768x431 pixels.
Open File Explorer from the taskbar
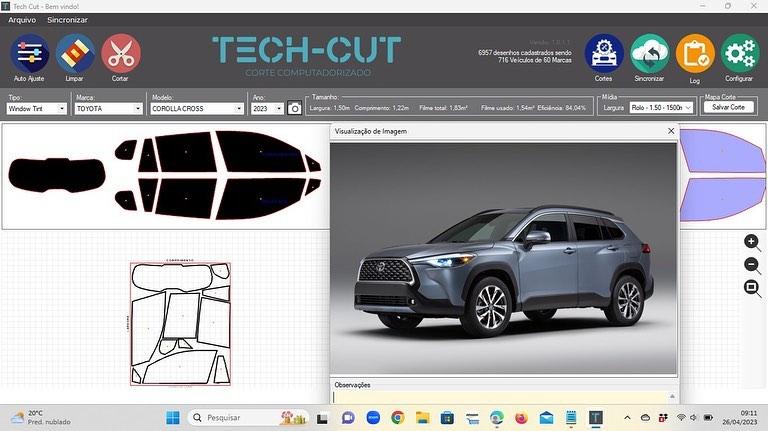tap(422, 418)
